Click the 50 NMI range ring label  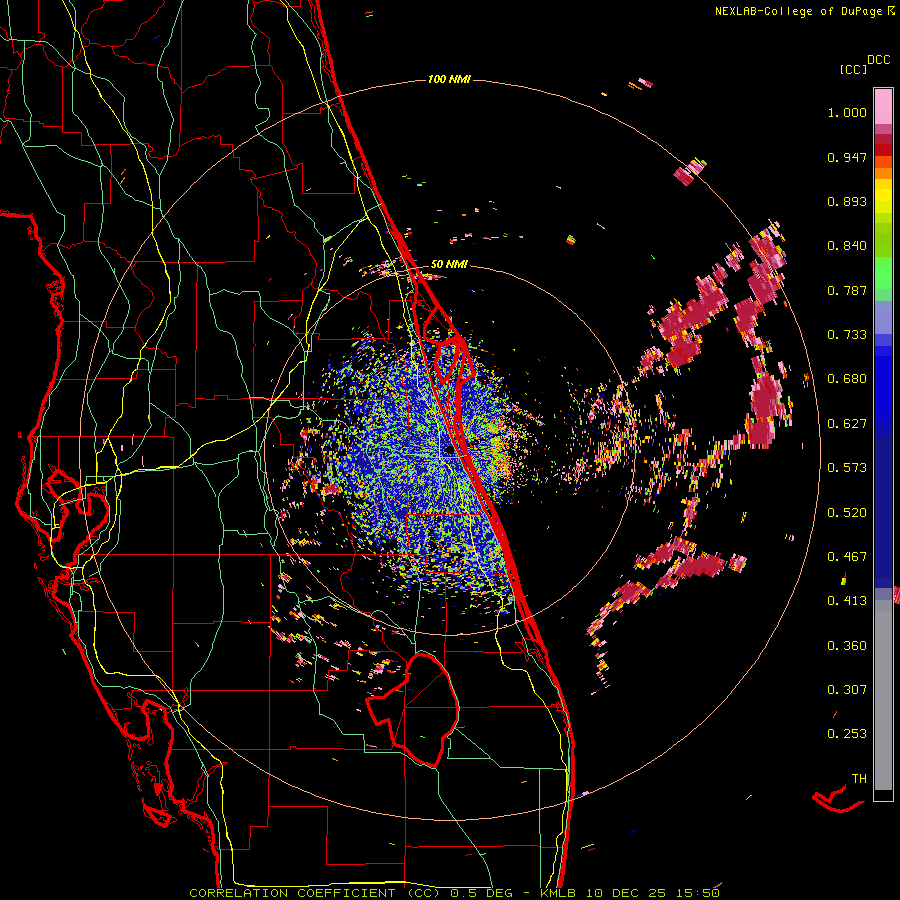click(449, 265)
